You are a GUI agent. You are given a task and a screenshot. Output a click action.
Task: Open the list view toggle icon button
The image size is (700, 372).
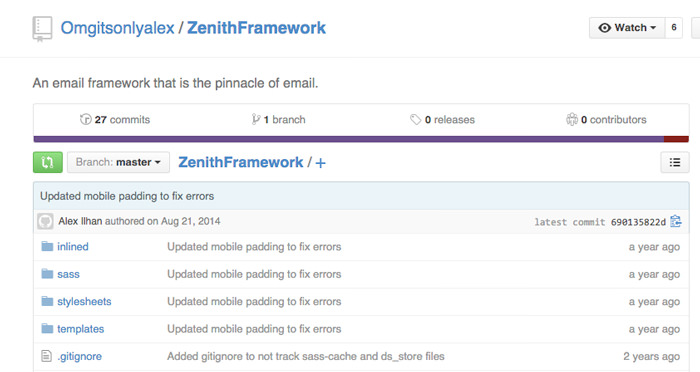click(675, 162)
